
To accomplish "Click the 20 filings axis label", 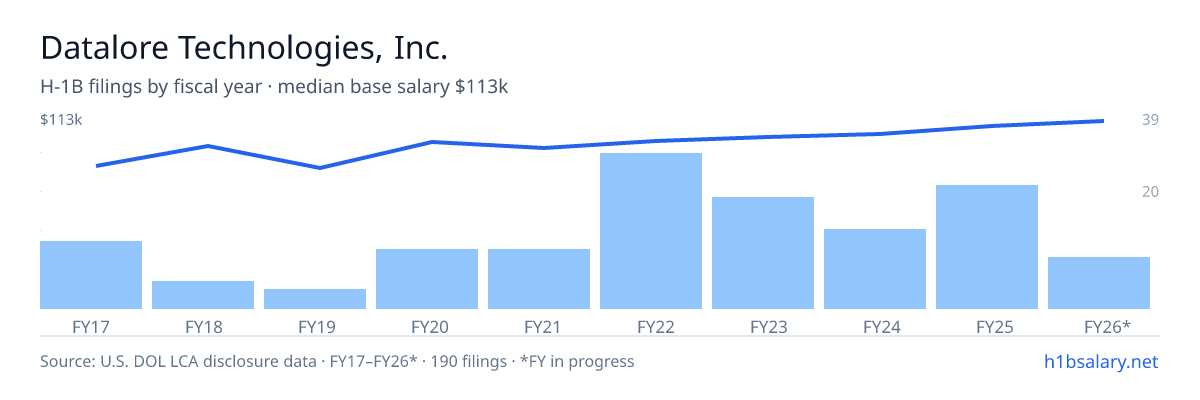I will [1150, 191].
